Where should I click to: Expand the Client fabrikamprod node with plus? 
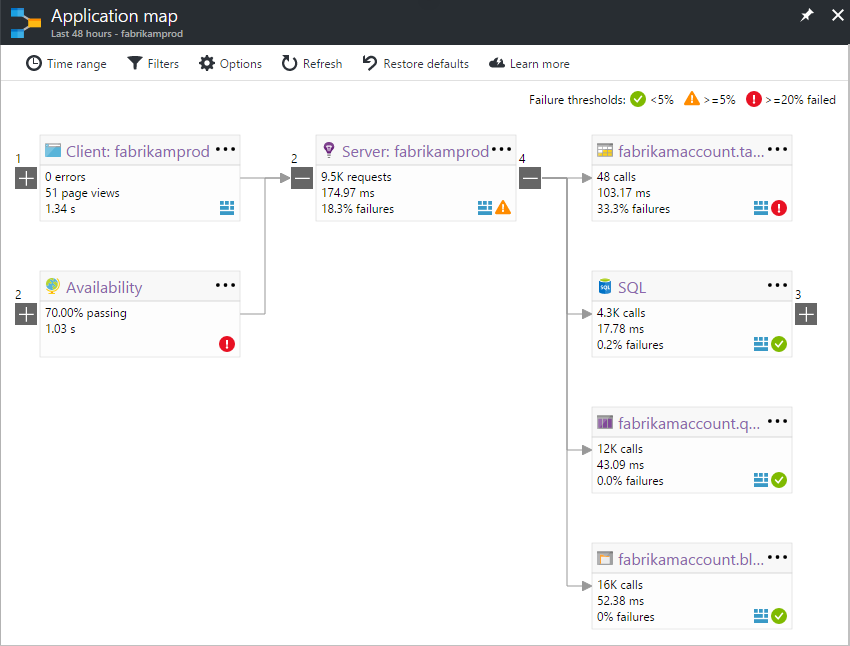click(x=26, y=178)
